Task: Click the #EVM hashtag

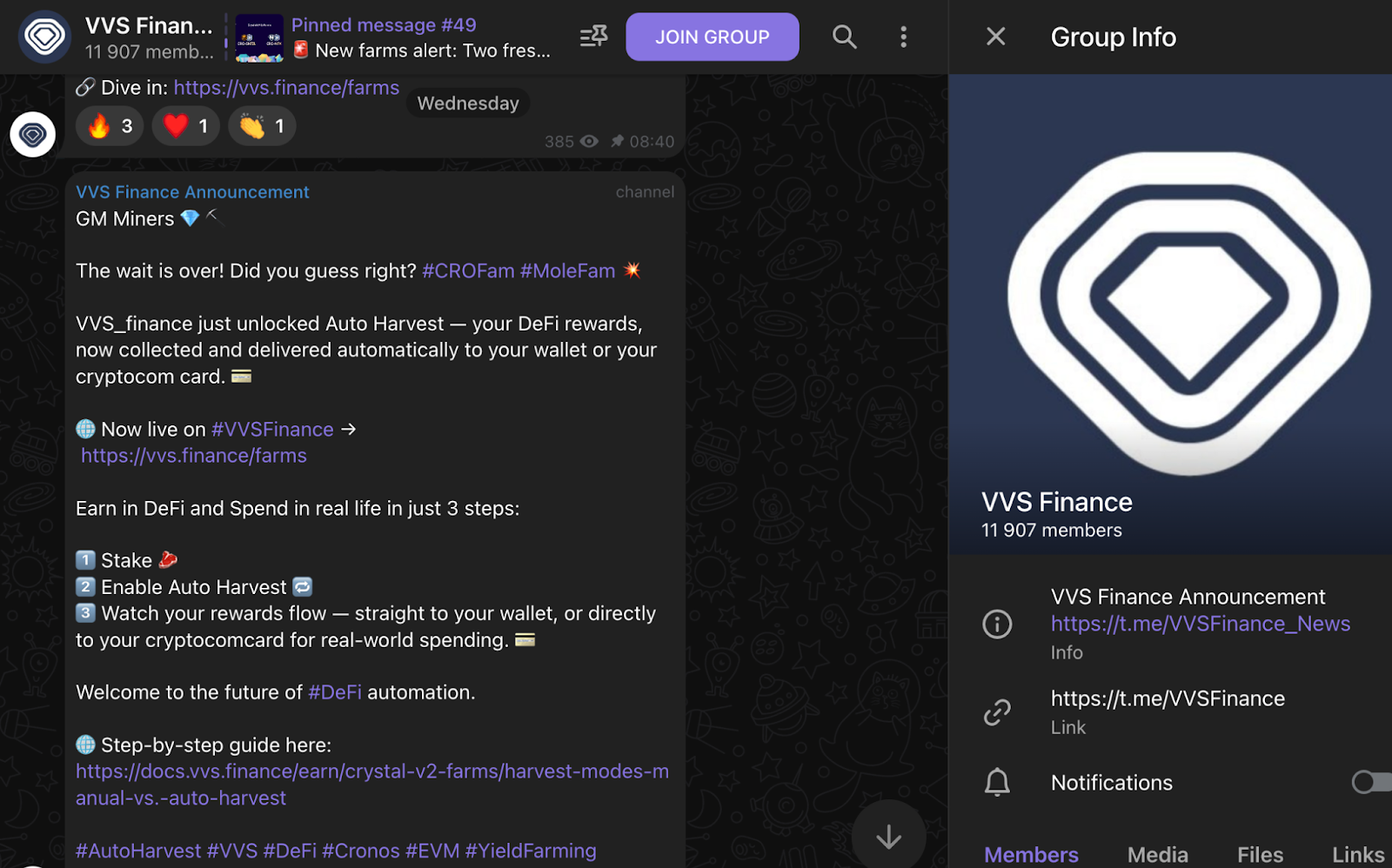Action: [x=432, y=851]
